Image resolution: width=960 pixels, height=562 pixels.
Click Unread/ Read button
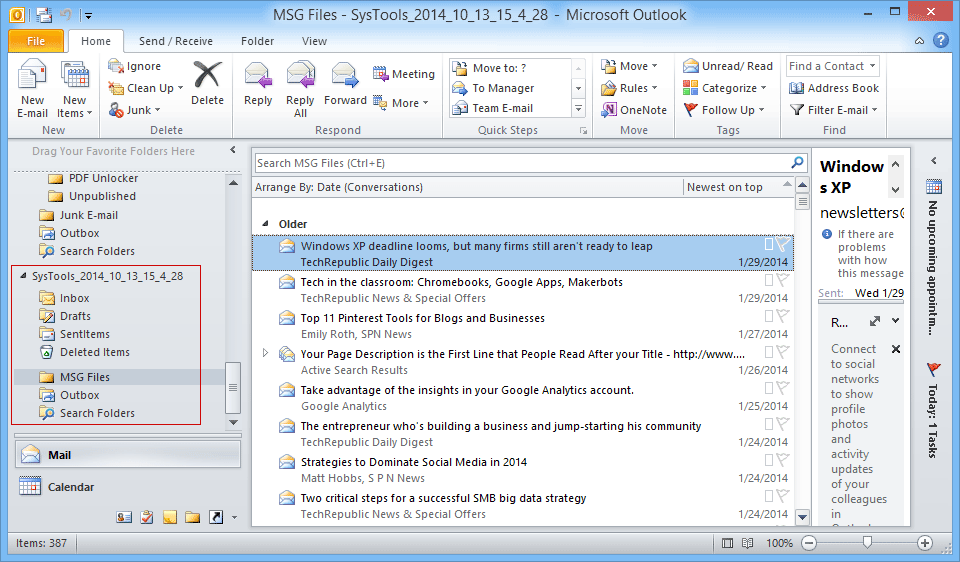click(728, 66)
